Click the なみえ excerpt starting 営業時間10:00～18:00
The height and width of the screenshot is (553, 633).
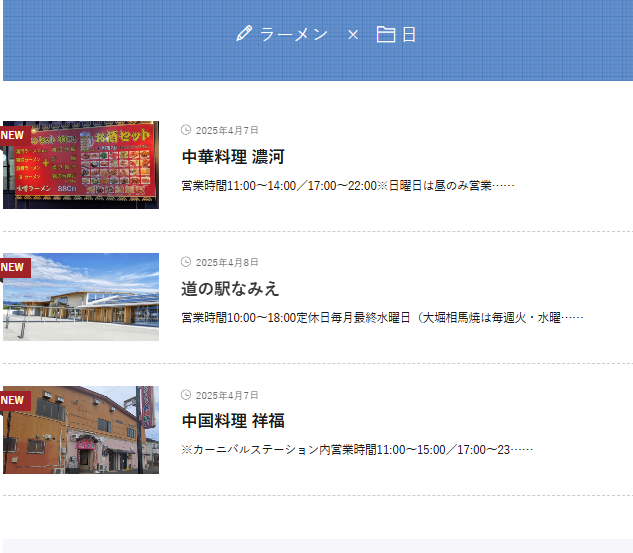click(x=382, y=318)
